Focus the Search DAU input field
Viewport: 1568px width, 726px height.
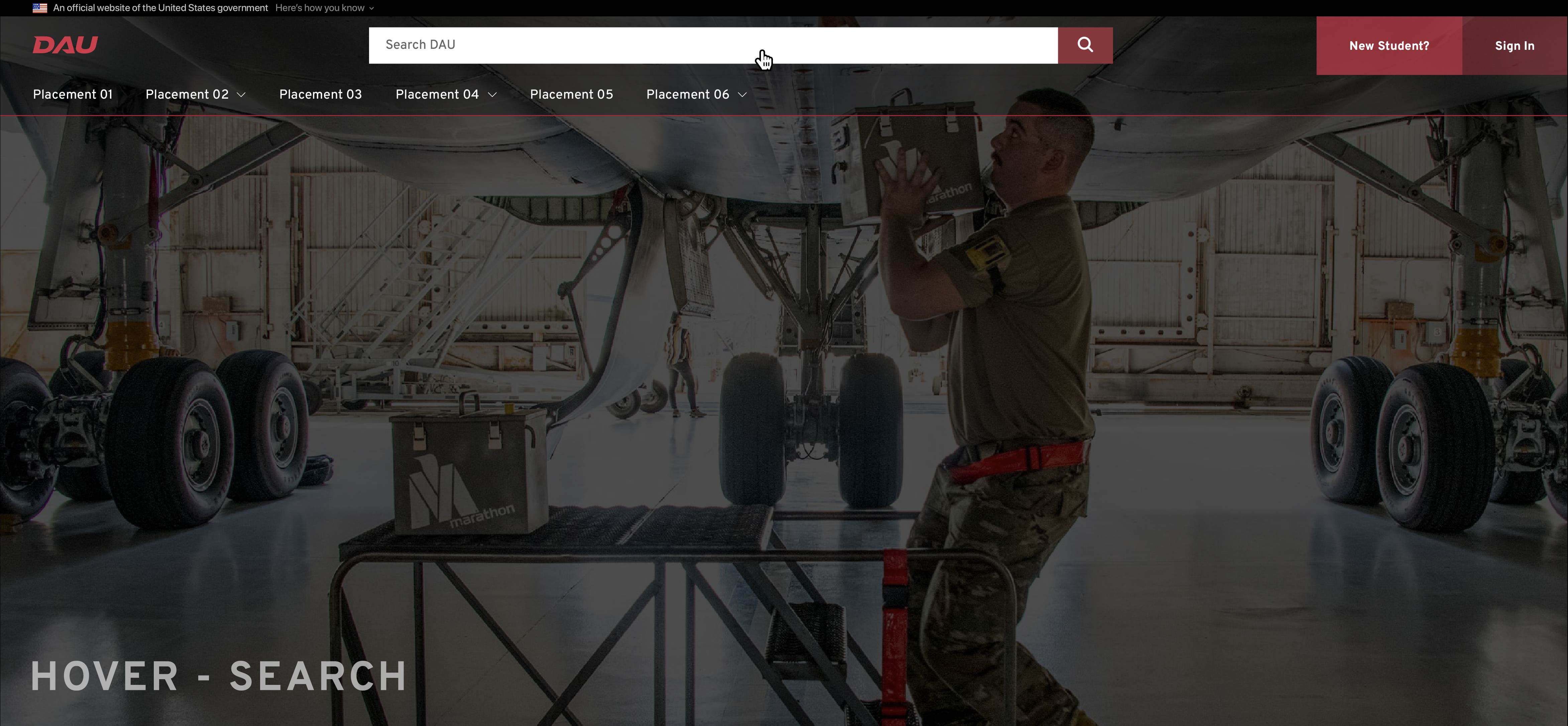713,45
